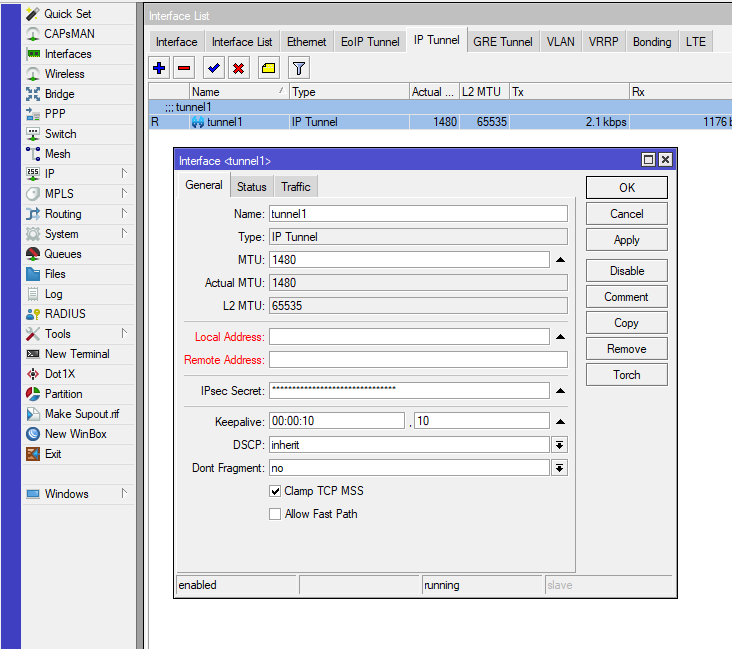732x649 pixels.
Task: Click the Keepalive interval 00:00:10 field
Action: [x=337, y=421]
